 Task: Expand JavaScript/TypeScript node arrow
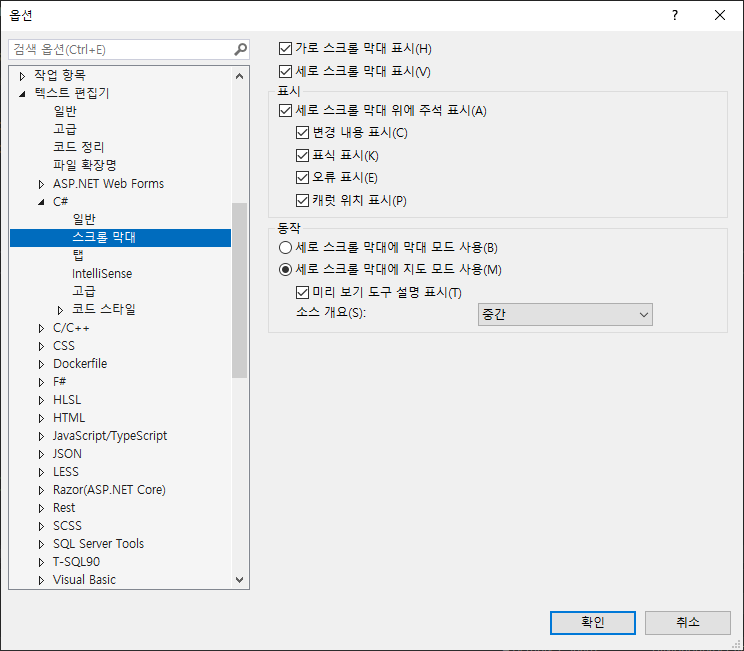click(x=41, y=437)
